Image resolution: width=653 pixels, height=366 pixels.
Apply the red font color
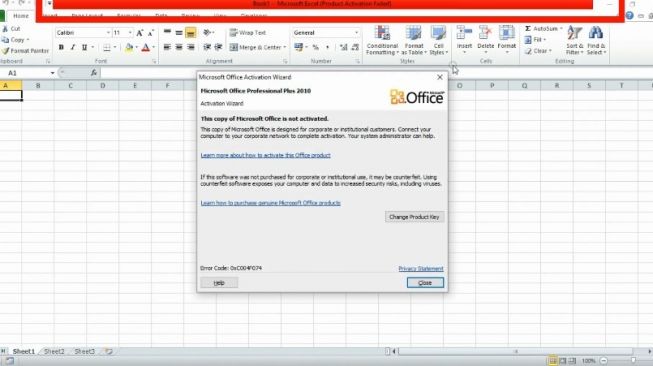[145, 47]
